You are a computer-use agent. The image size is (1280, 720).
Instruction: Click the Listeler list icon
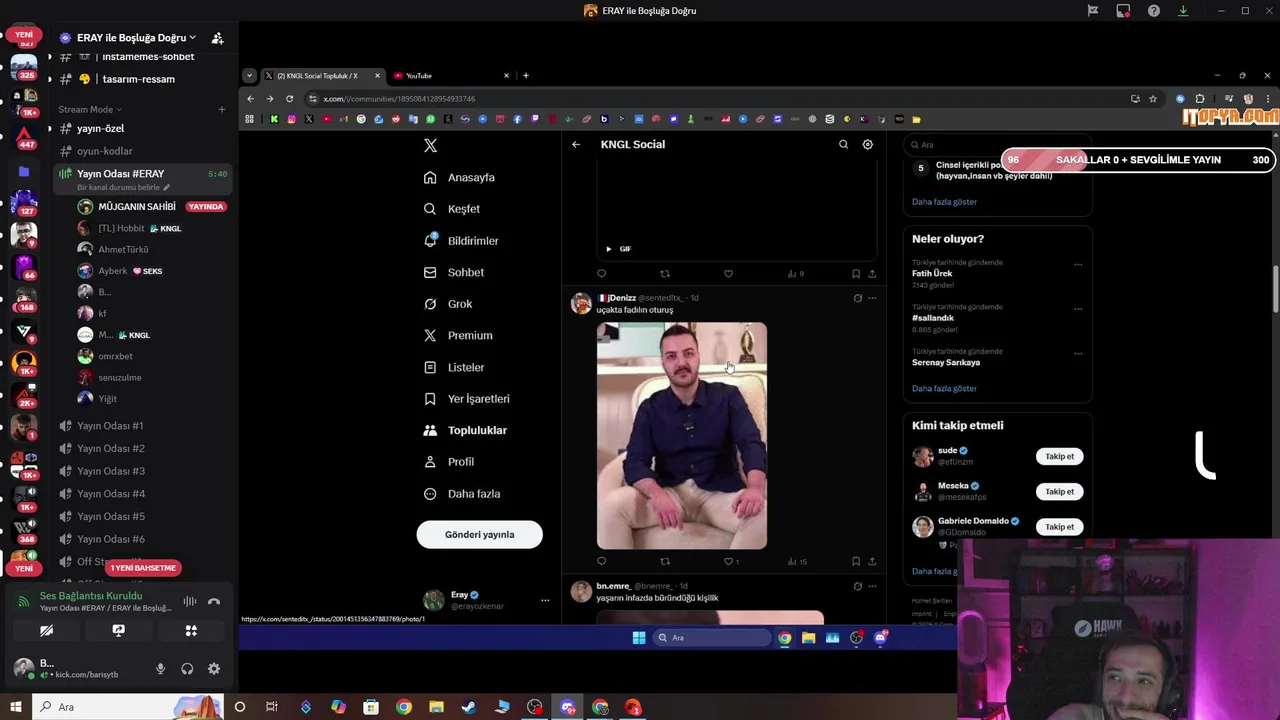(x=430, y=367)
